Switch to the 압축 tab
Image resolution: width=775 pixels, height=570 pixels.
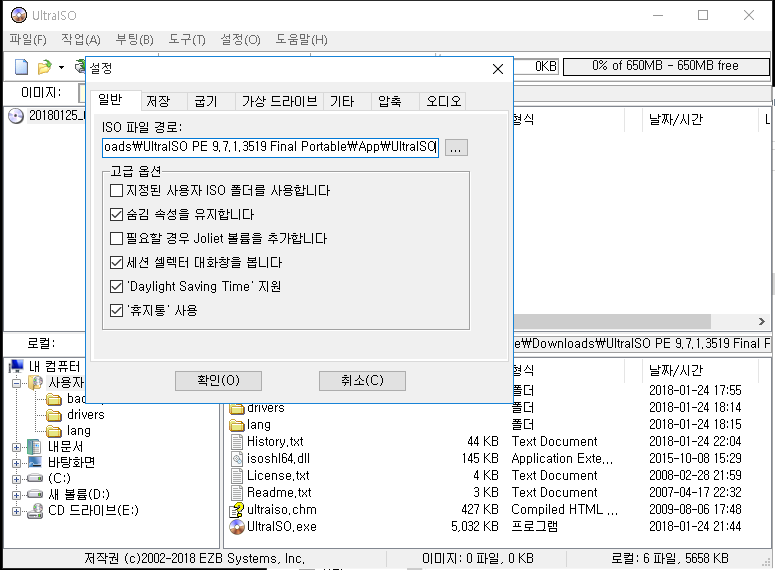(394, 101)
